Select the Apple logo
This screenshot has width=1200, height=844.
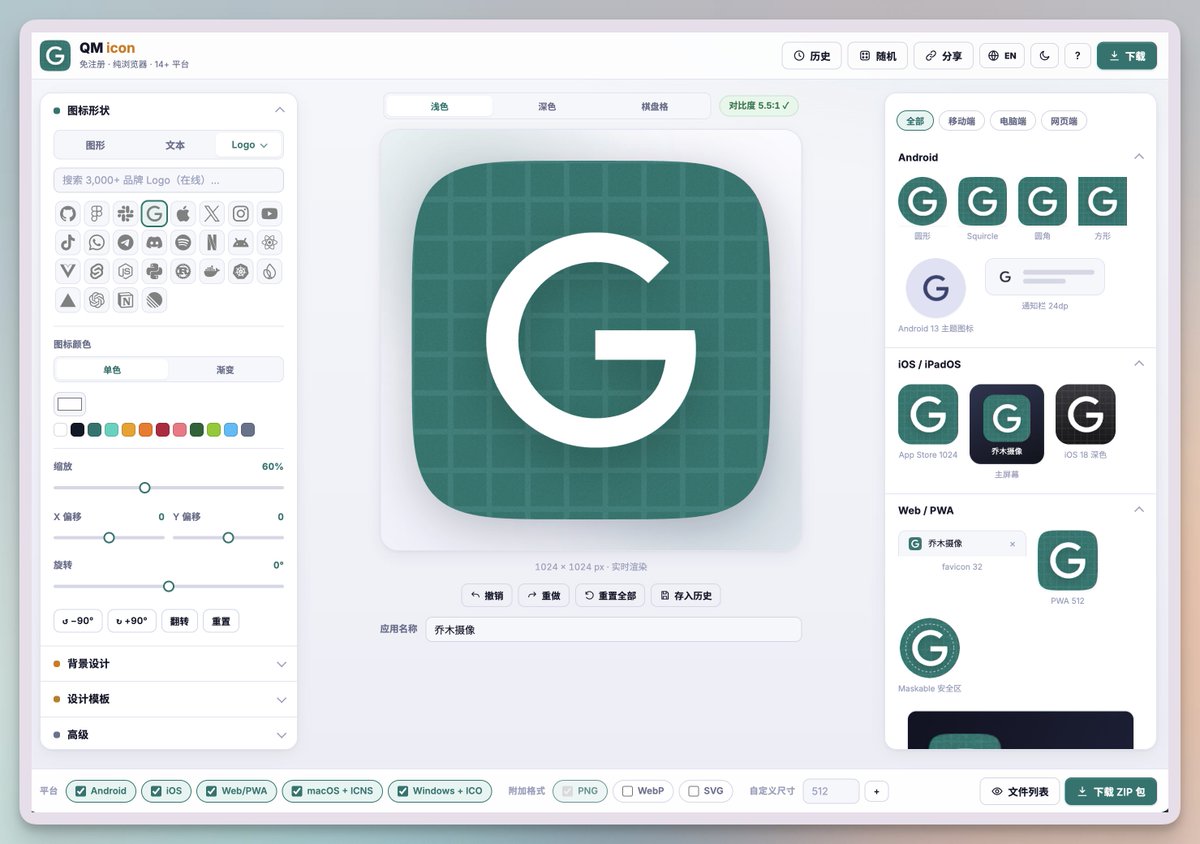[183, 213]
